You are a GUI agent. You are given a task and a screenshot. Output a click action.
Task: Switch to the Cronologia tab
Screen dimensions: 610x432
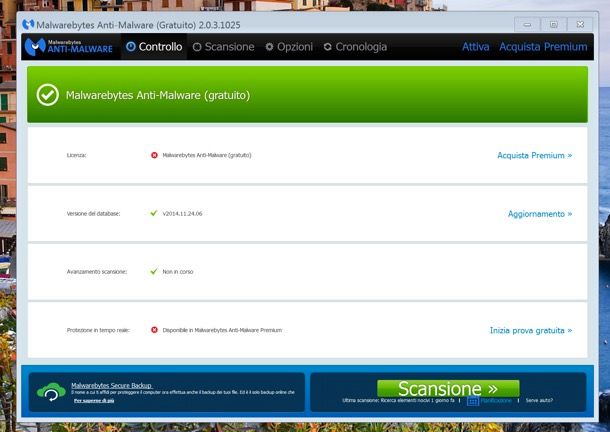tap(355, 47)
